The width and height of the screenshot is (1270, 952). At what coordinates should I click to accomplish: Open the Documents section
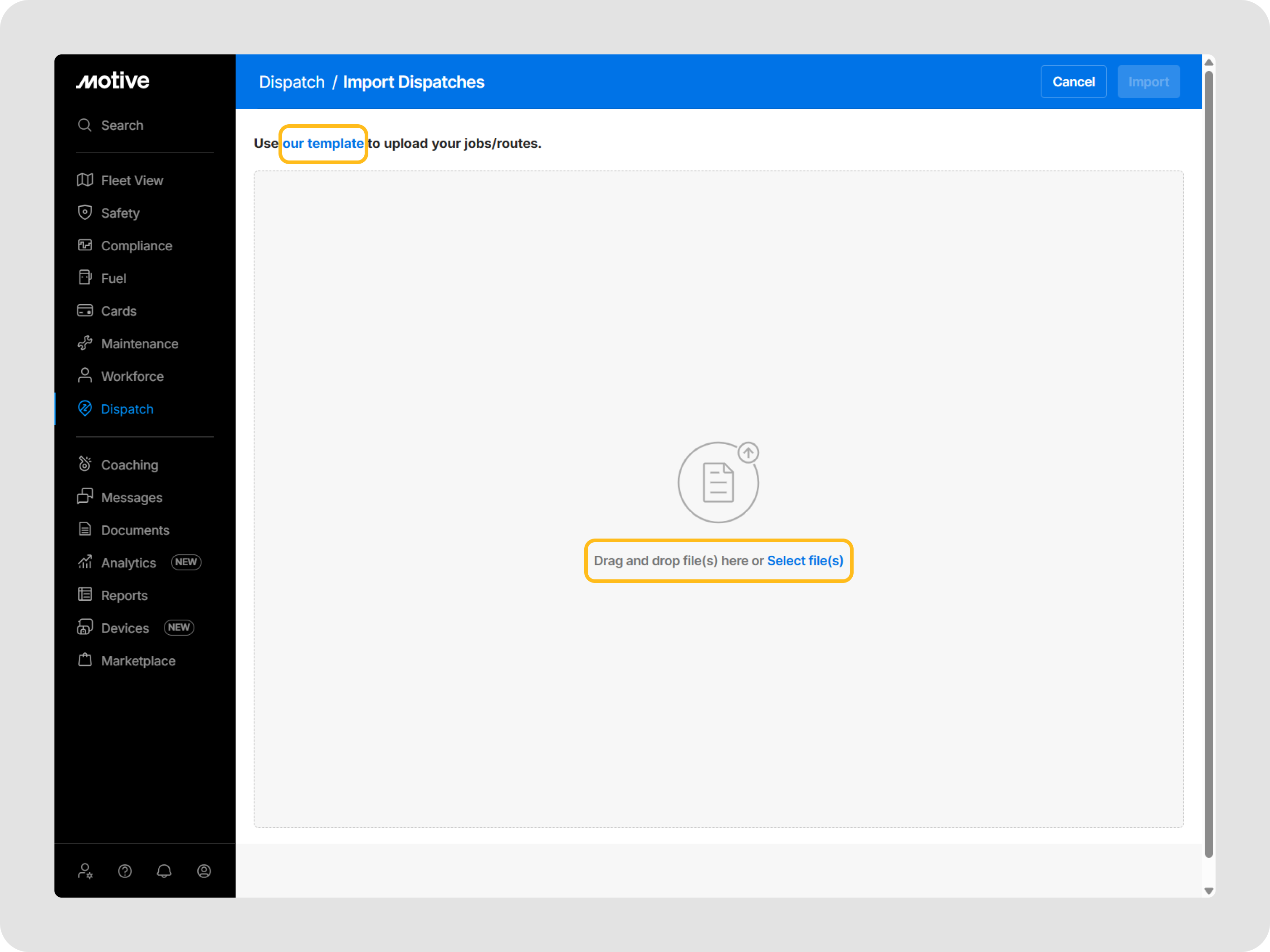135,529
